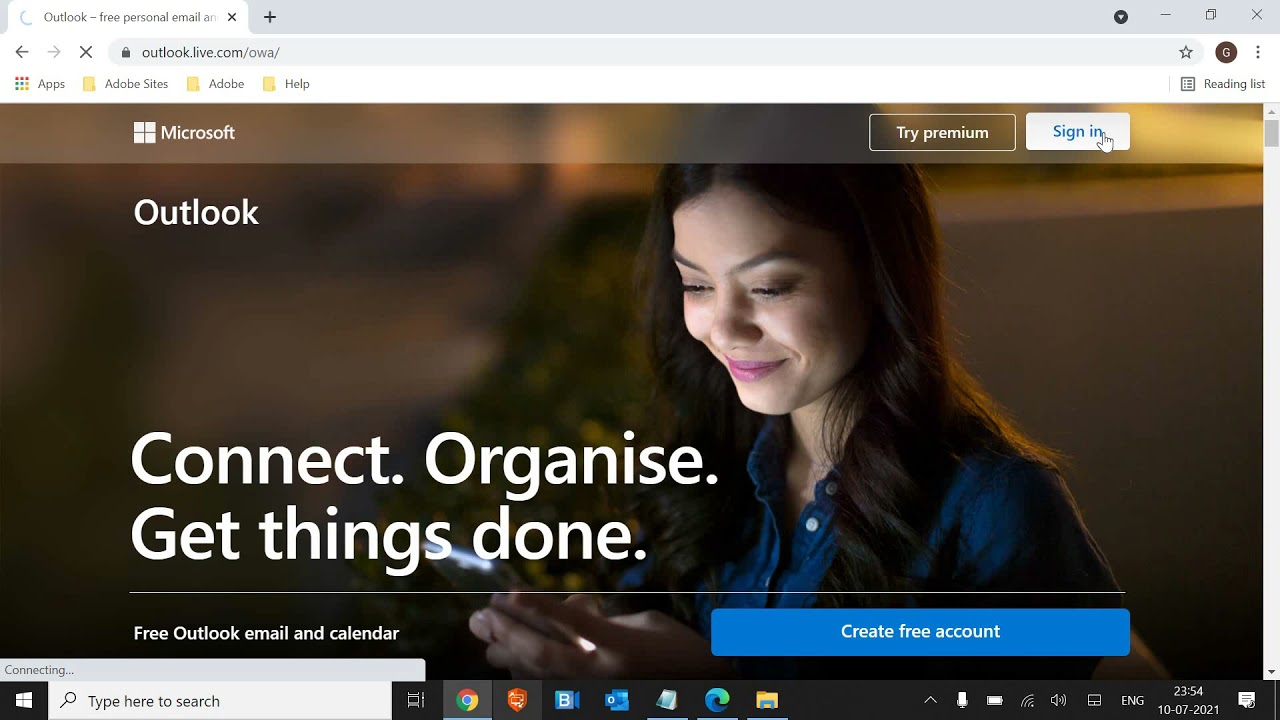Open the Adobe bookmark folder
The height and width of the screenshot is (720, 1280).
(x=215, y=84)
